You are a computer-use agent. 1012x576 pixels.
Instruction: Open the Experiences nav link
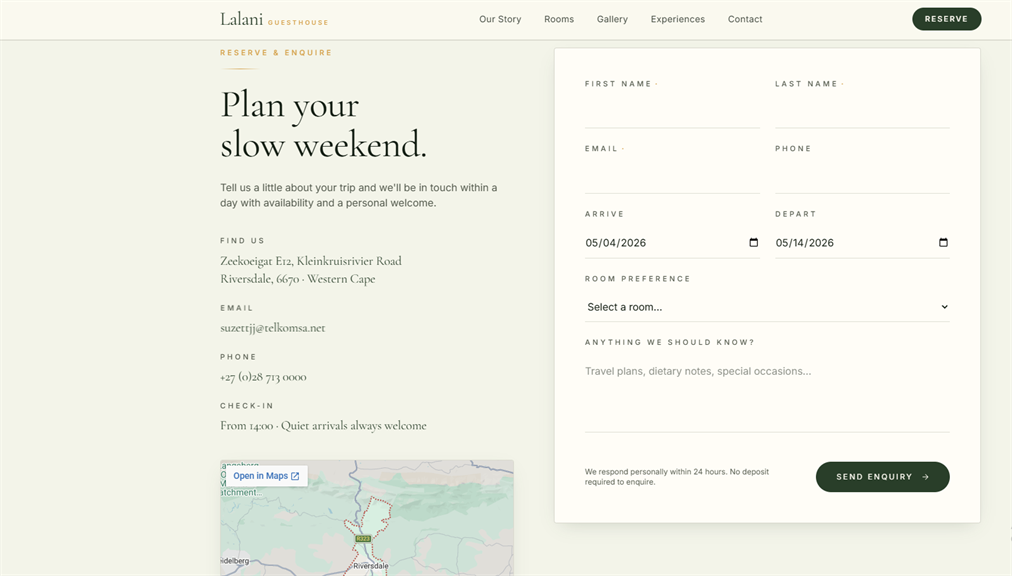[x=678, y=19]
